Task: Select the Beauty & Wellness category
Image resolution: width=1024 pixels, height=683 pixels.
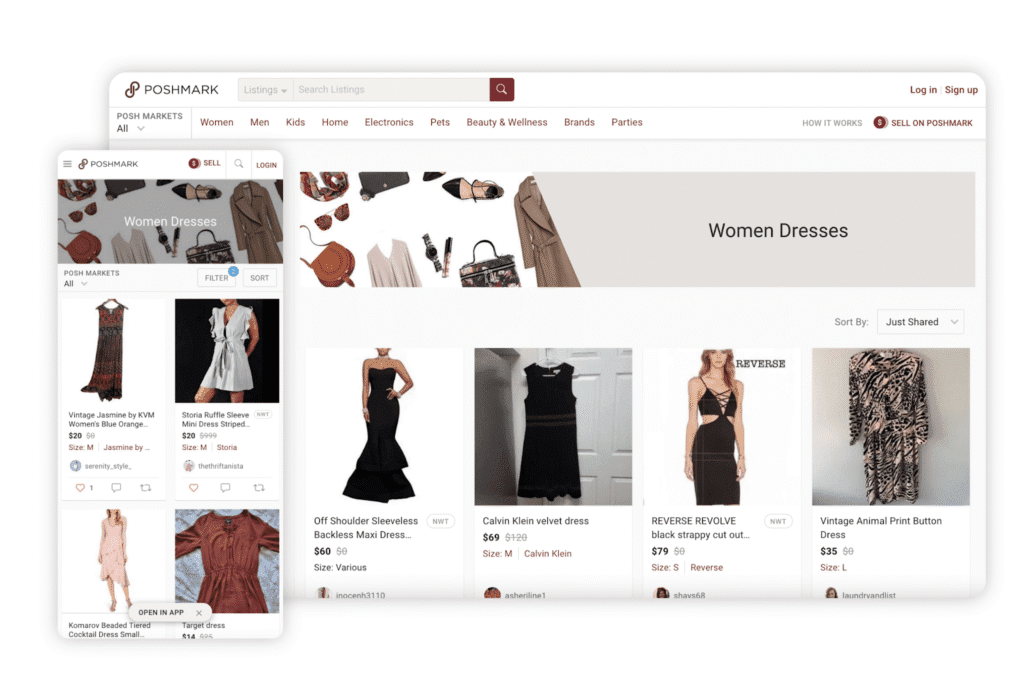Action: coord(506,123)
